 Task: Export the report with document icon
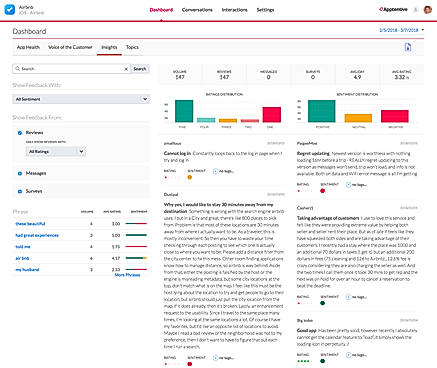(408, 47)
